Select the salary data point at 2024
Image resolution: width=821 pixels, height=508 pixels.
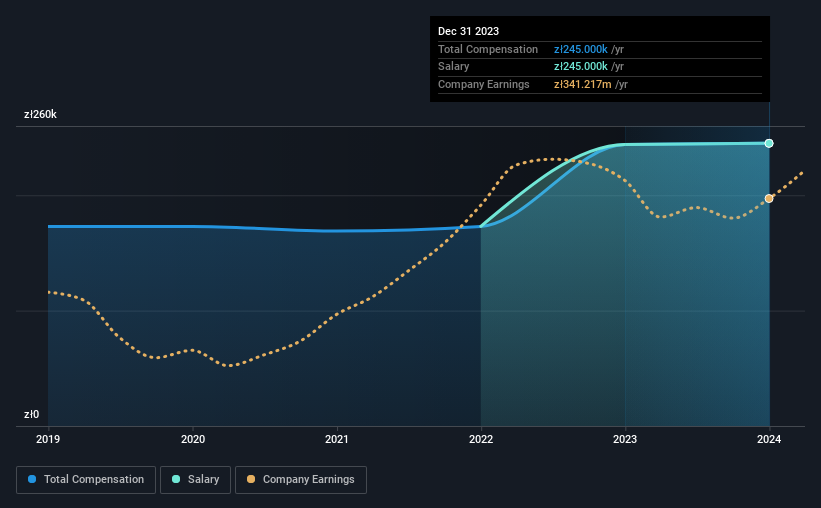769,143
